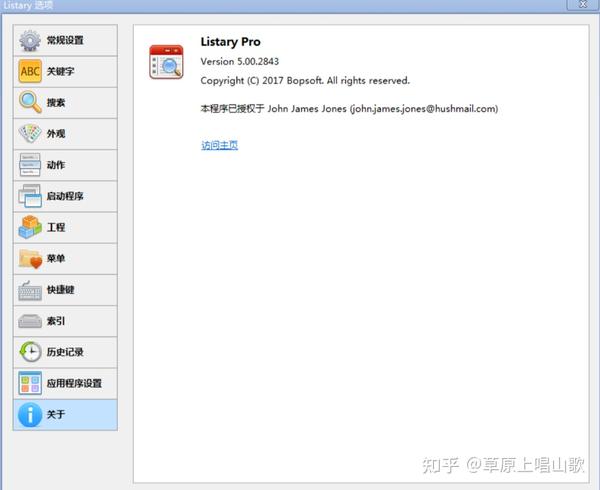This screenshot has width=600, height=490.
Task: Close the Listary options window
Action: click(x=583, y=4)
